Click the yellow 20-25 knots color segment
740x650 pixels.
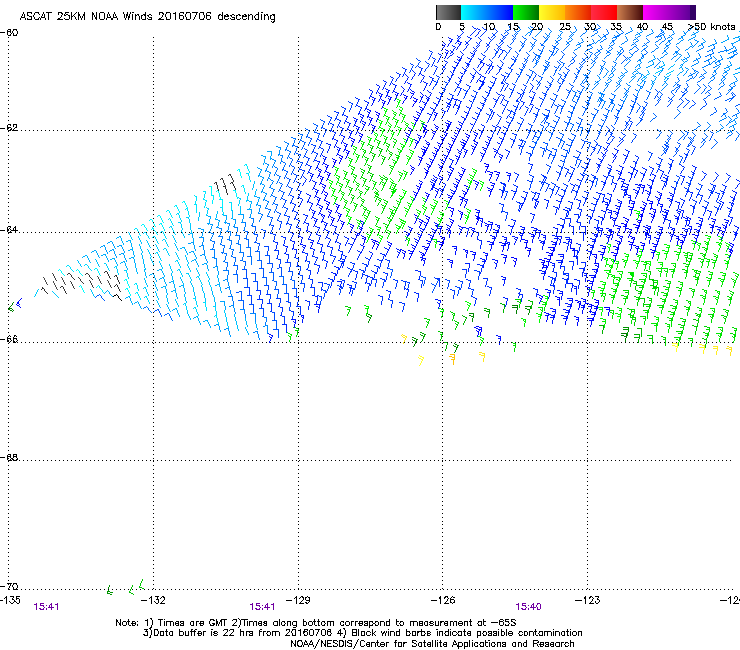click(552, 12)
